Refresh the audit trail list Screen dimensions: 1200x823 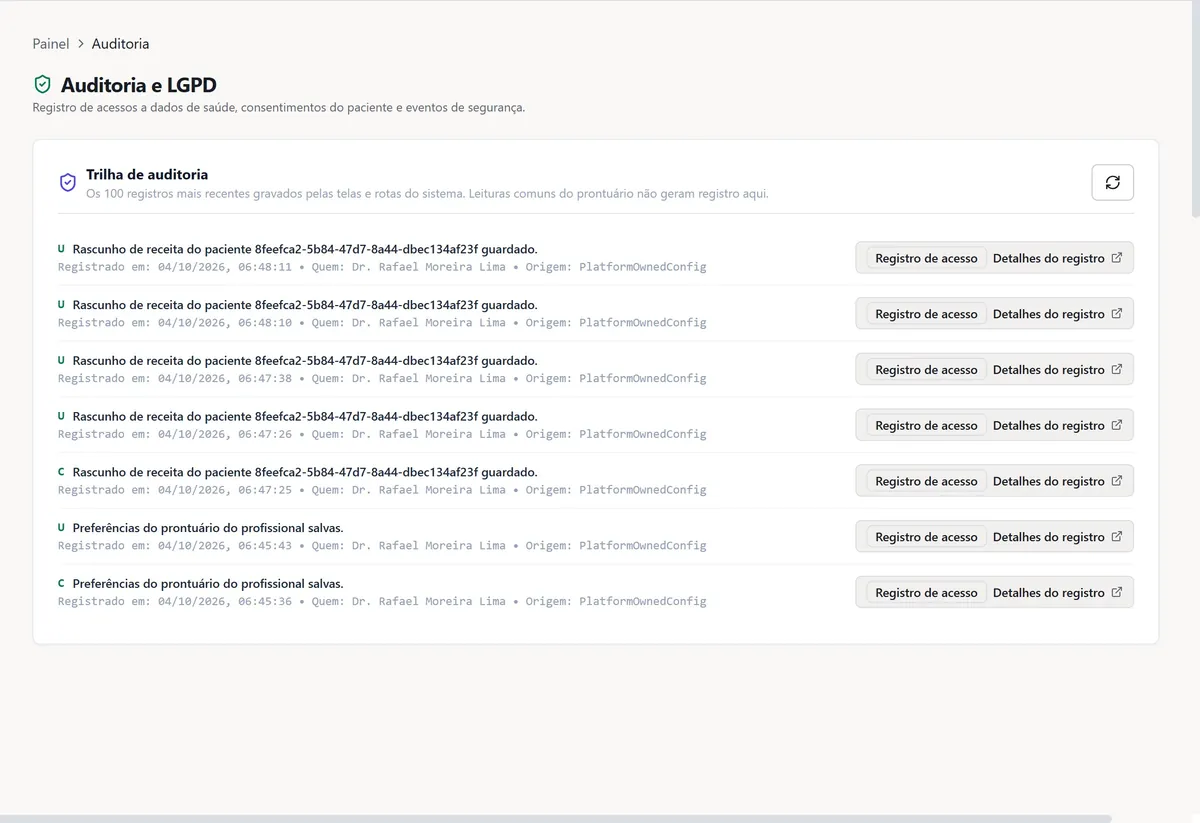pyautogui.click(x=1112, y=182)
